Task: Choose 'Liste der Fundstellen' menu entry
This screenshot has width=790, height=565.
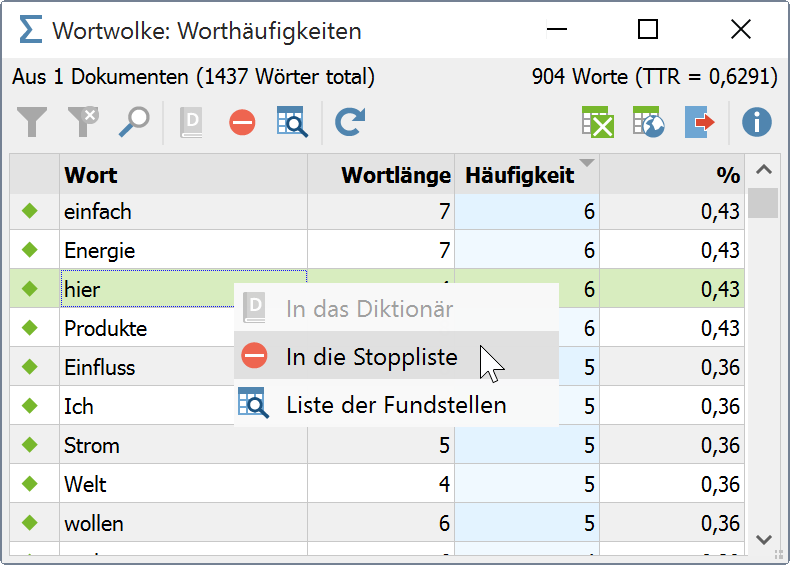Action: tap(397, 404)
